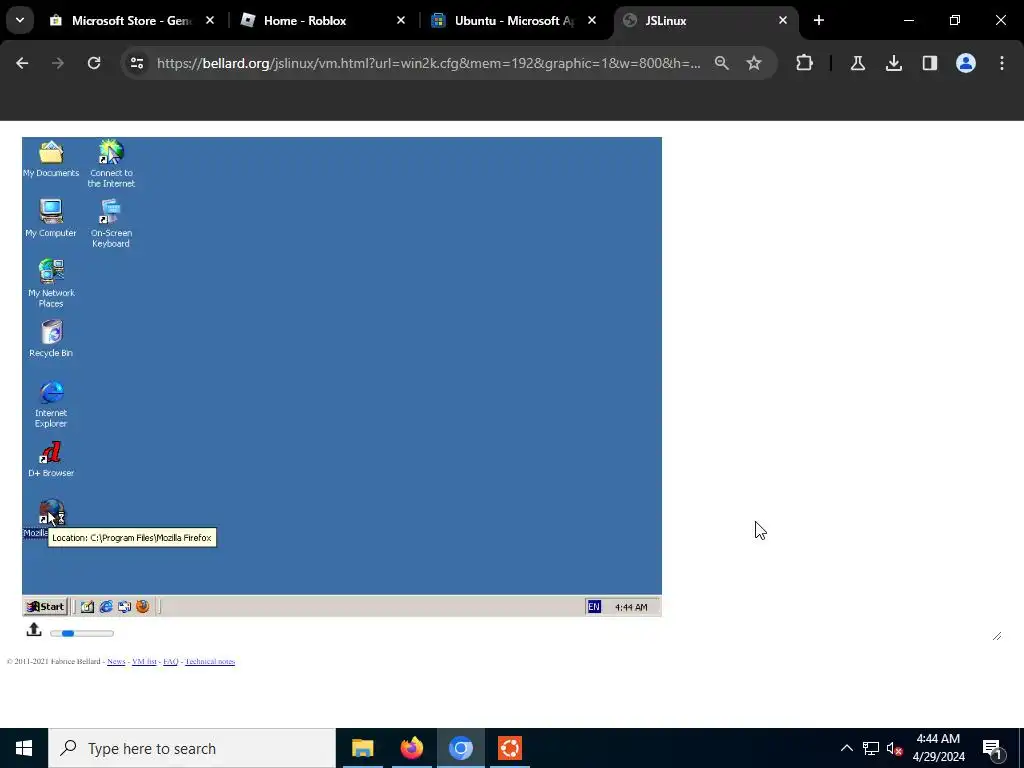Expand the tab search dropdown
1024x768 pixels.
(20, 20)
